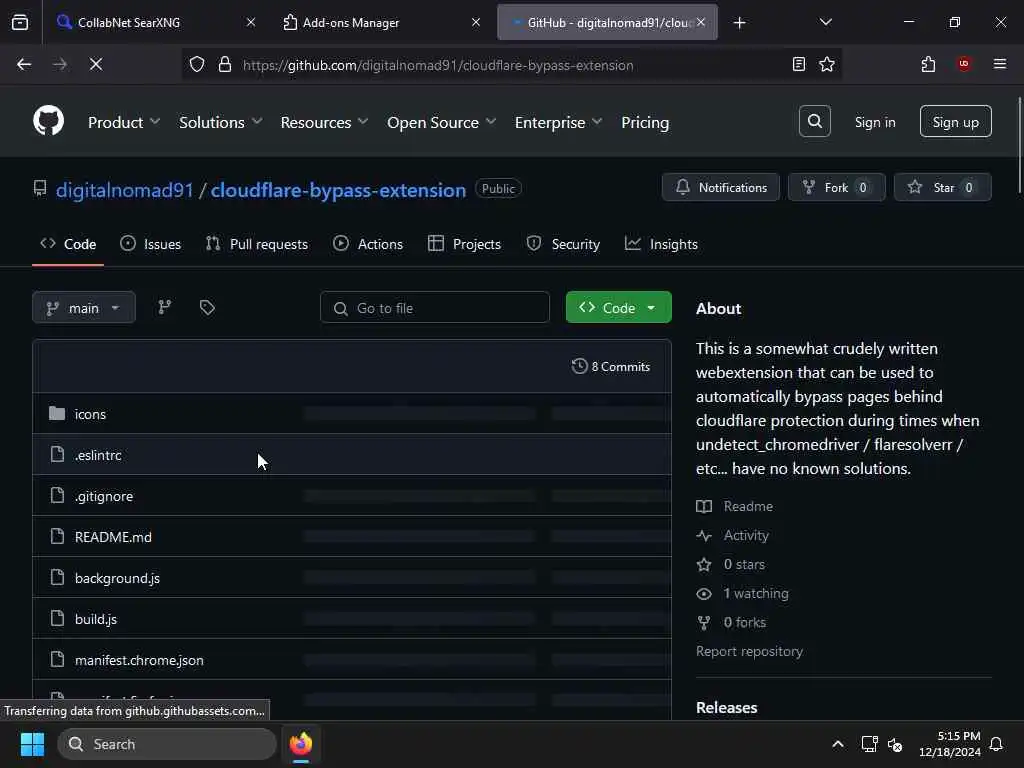Screen dimensions: 1024x768
Task: Click the Sign in link
Action: 875,122
